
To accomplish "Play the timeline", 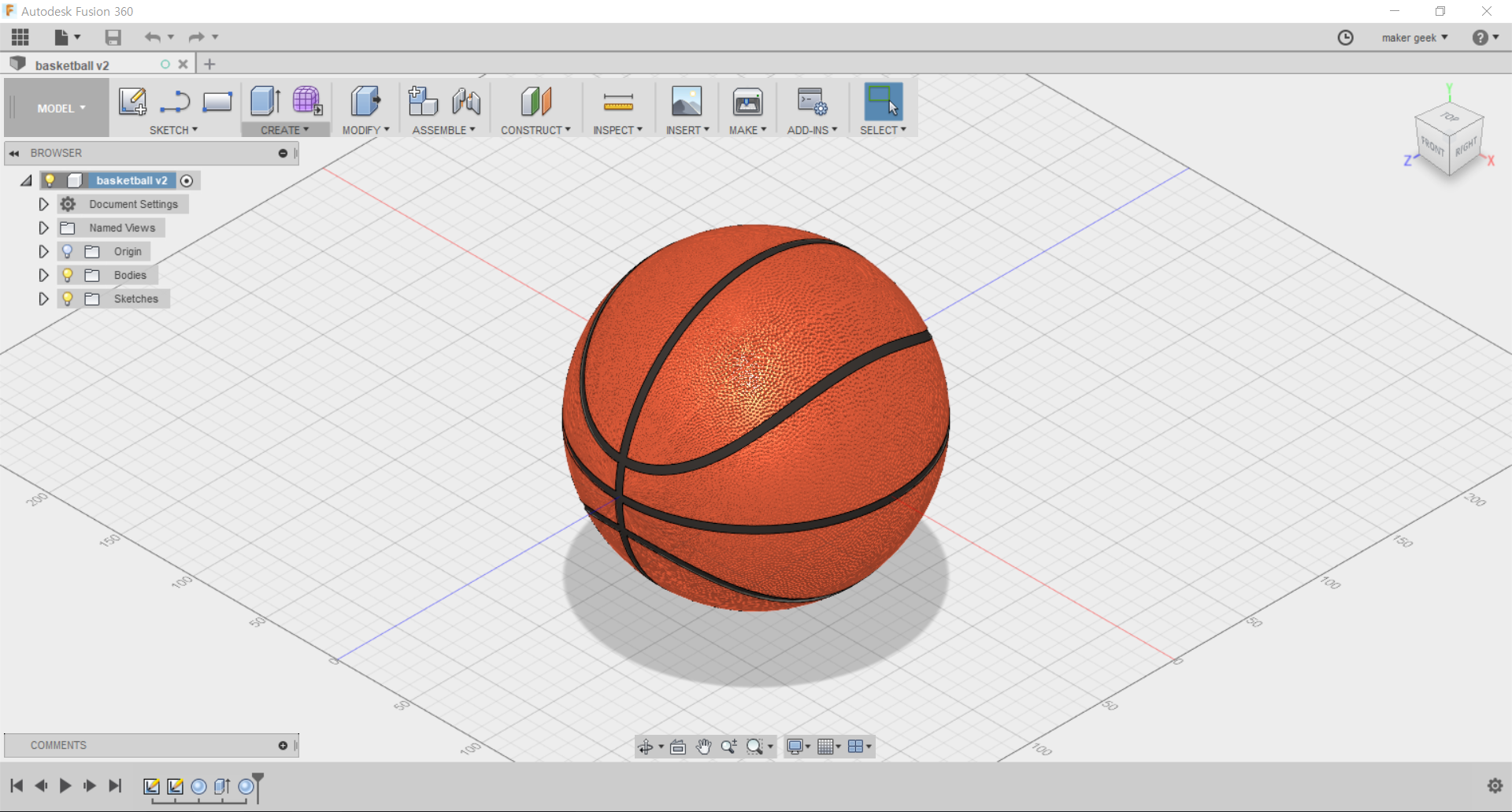I will coord(65,785).
